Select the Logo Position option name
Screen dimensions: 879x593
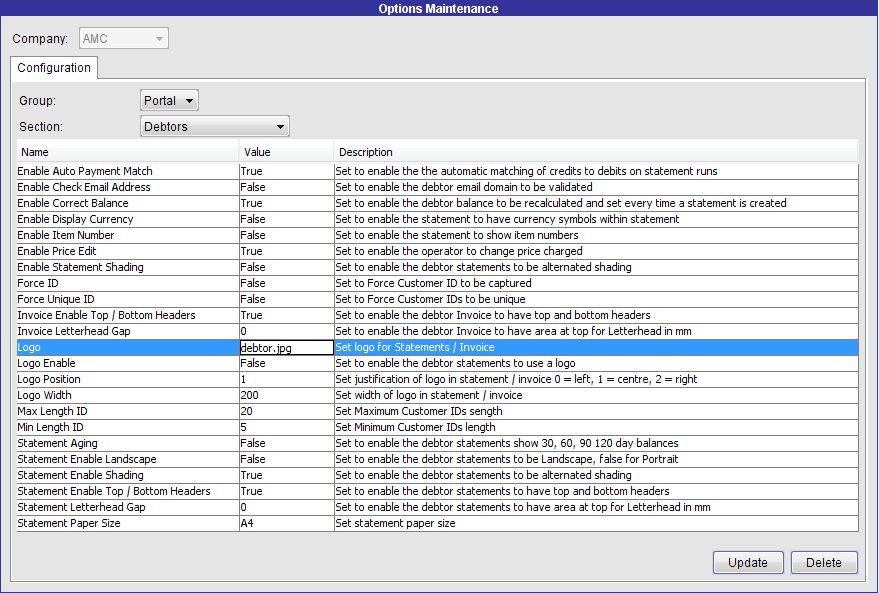49,379
